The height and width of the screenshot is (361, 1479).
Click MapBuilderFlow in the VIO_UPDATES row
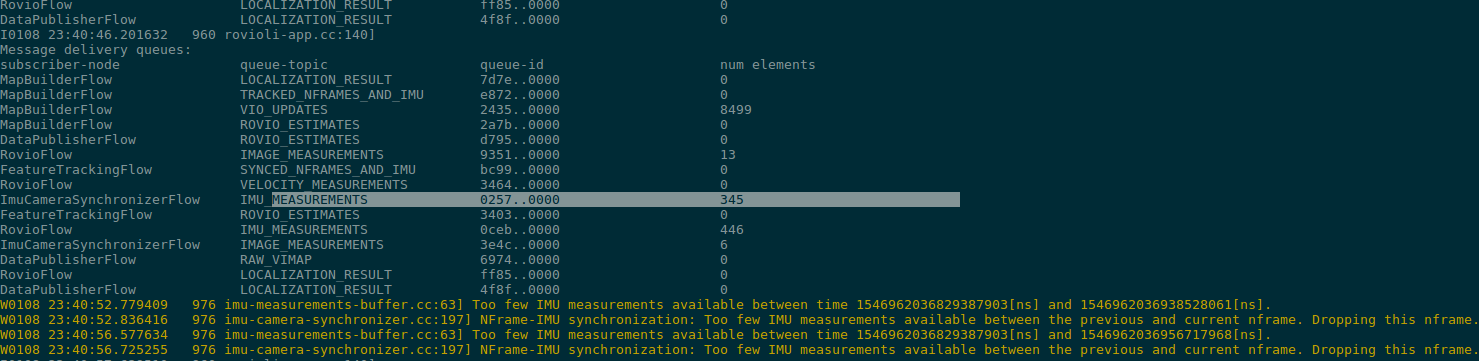pyautogui.click(x=56, y=110)
